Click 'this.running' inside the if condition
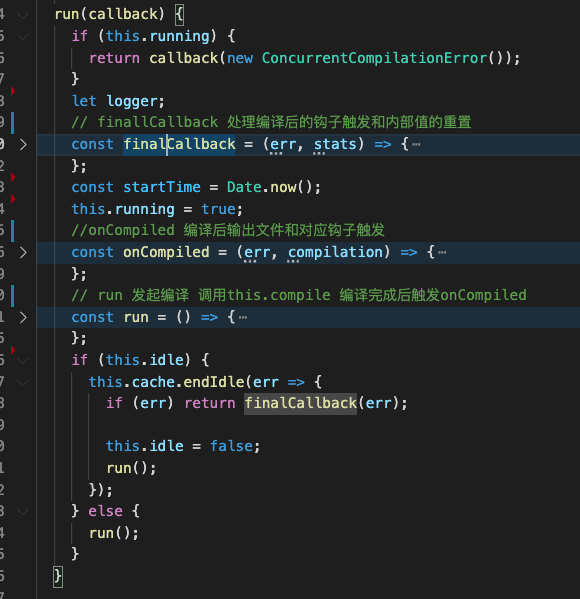 pyautogui.click(x=158, y=36)
